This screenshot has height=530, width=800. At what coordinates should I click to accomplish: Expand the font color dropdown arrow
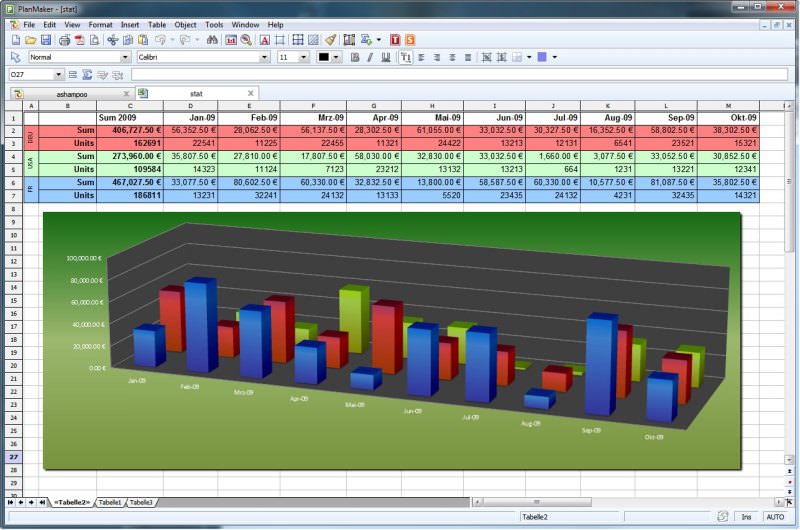coord(336,57)
